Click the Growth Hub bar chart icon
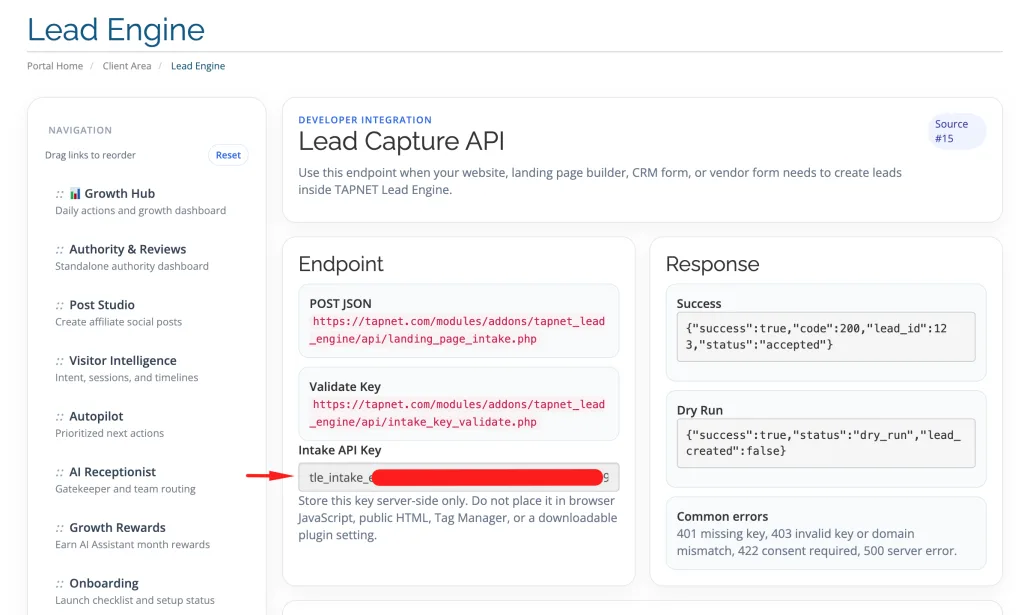 pos(75,193)
